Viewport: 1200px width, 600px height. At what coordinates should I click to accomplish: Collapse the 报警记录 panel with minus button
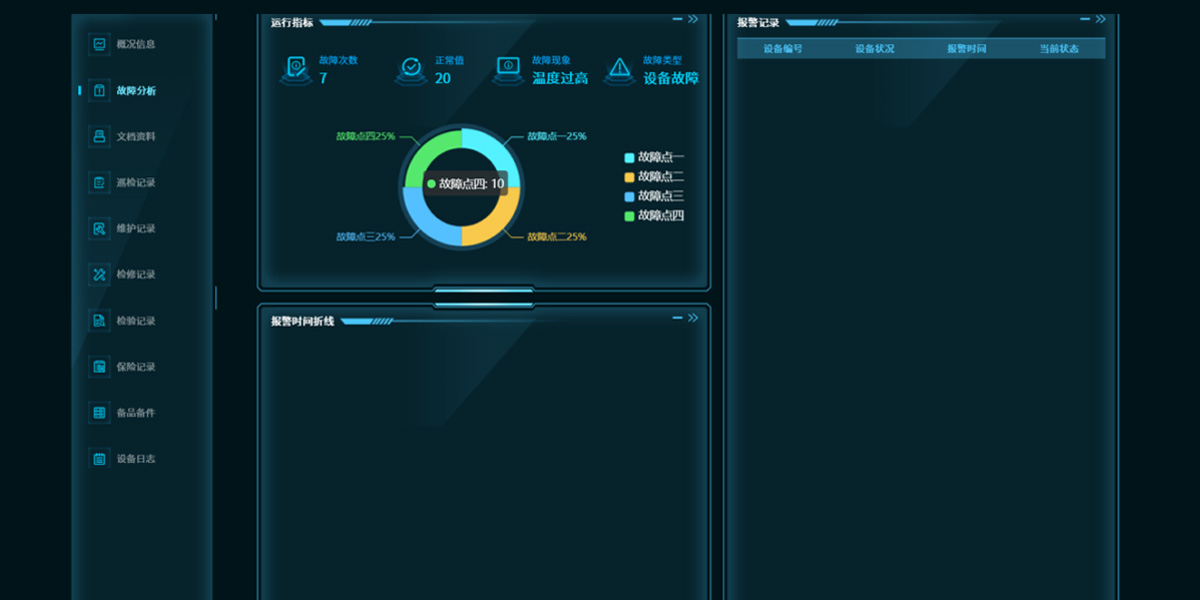click(1085, 18)
